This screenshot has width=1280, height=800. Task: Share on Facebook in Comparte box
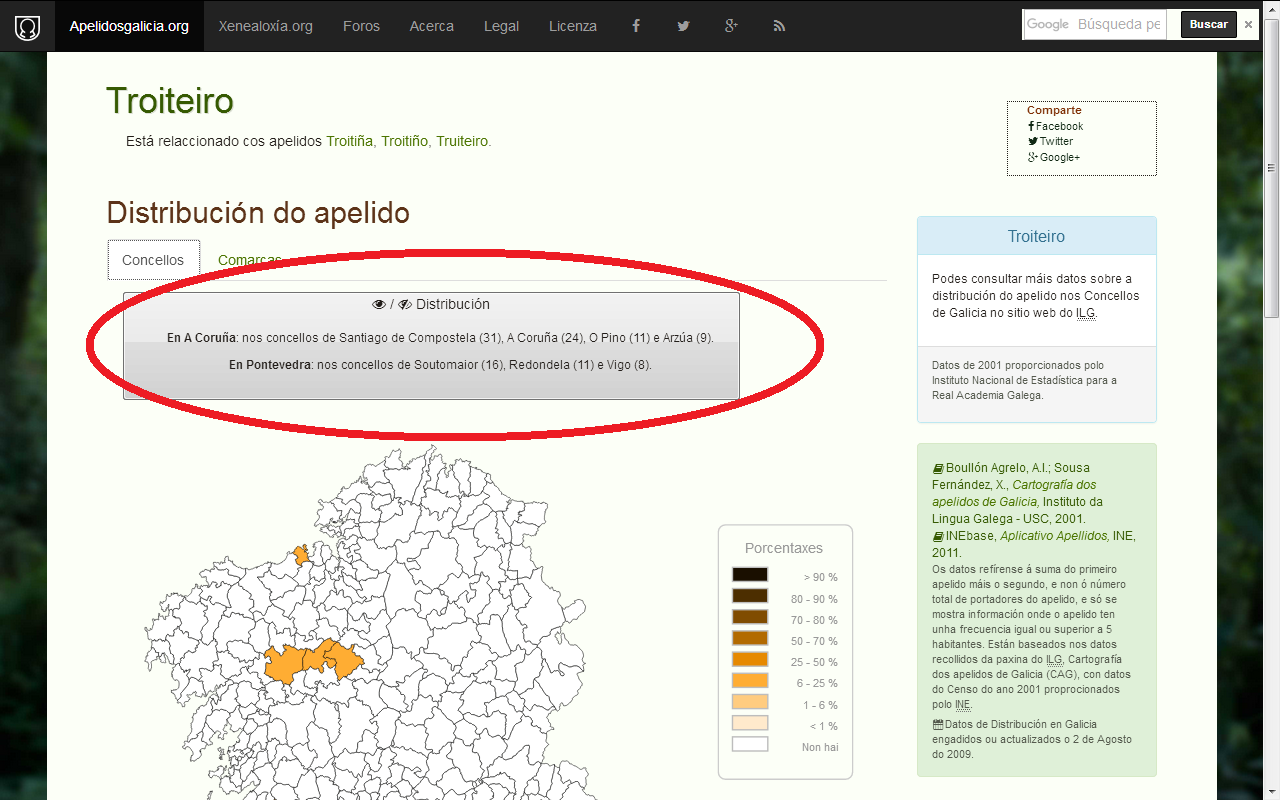pyautogui.click(x=1058, y=126)
